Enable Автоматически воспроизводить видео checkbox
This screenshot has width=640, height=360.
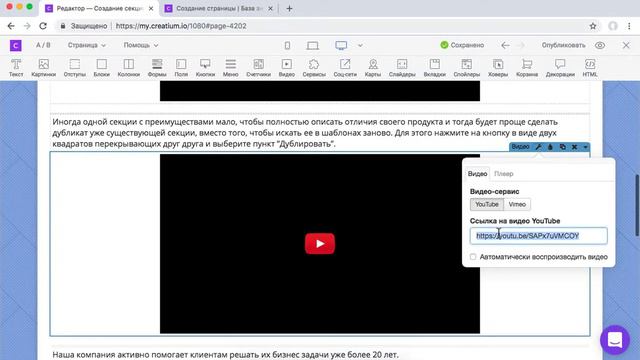point(473,257)
